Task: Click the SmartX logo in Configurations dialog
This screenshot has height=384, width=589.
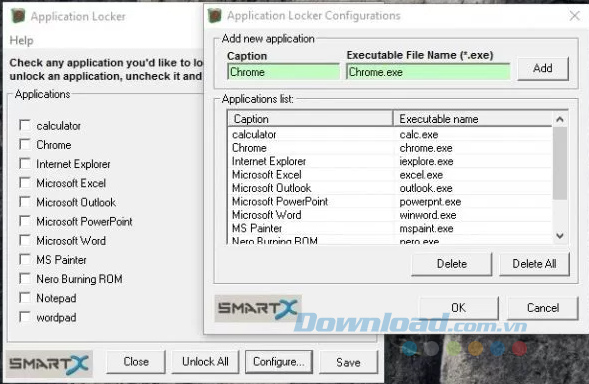Action: pos(258,308)
